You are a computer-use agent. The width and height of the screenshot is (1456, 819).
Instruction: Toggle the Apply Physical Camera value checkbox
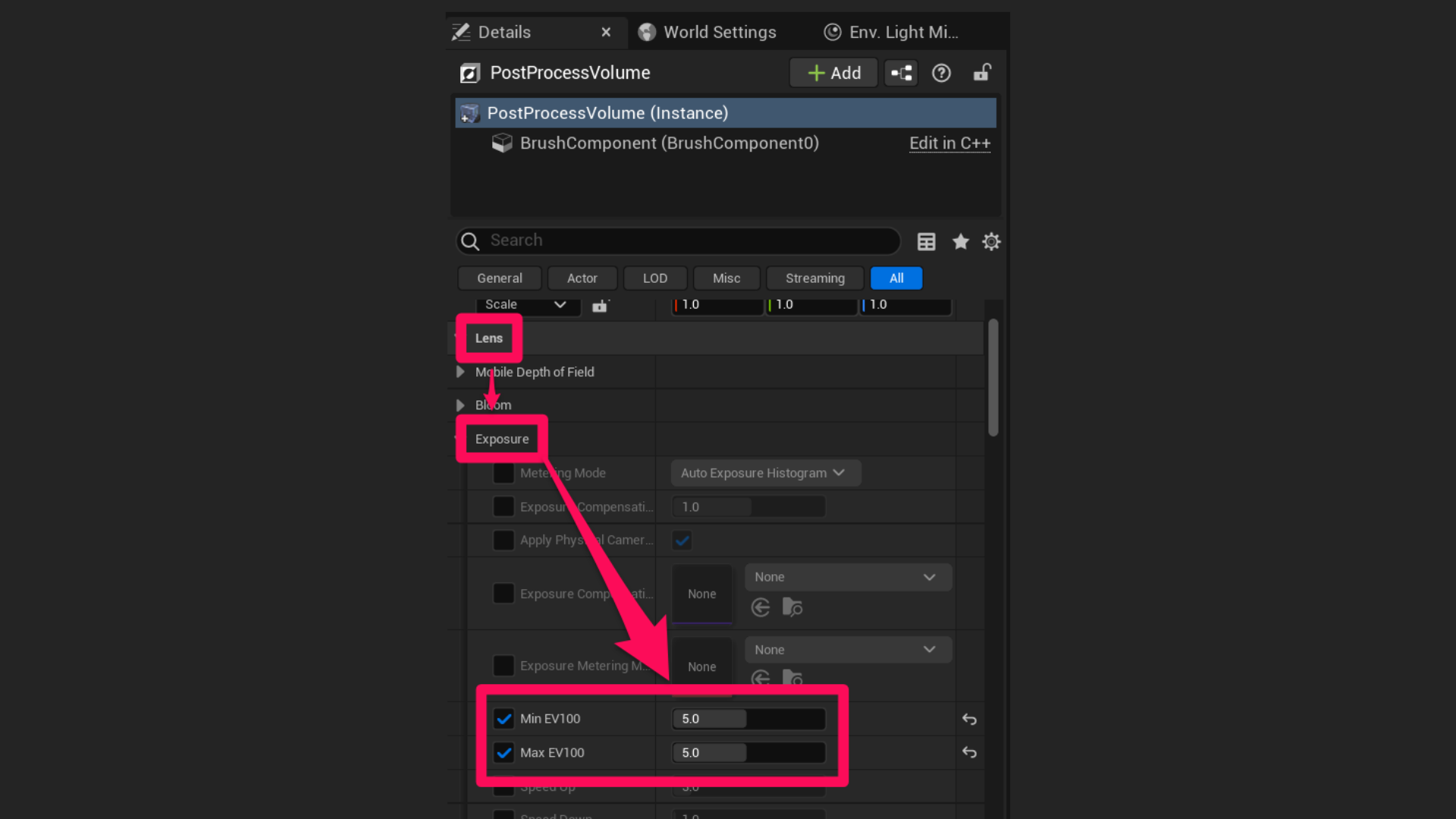(682, 540)
